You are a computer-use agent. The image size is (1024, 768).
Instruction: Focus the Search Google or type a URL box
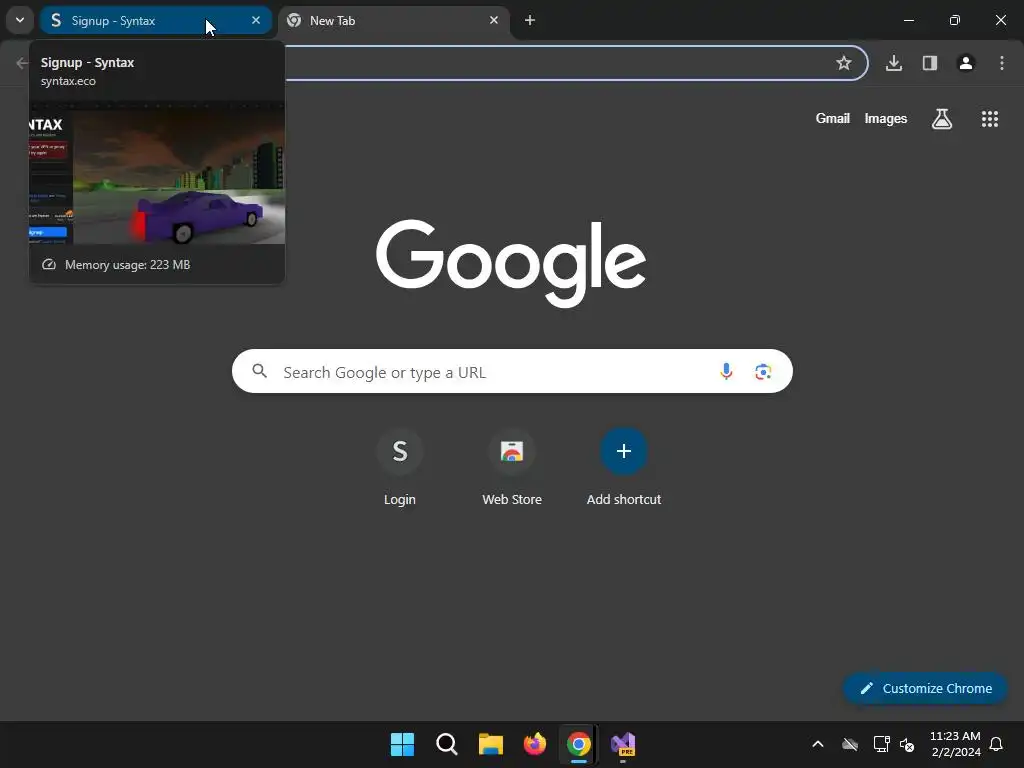click(512, 372)
